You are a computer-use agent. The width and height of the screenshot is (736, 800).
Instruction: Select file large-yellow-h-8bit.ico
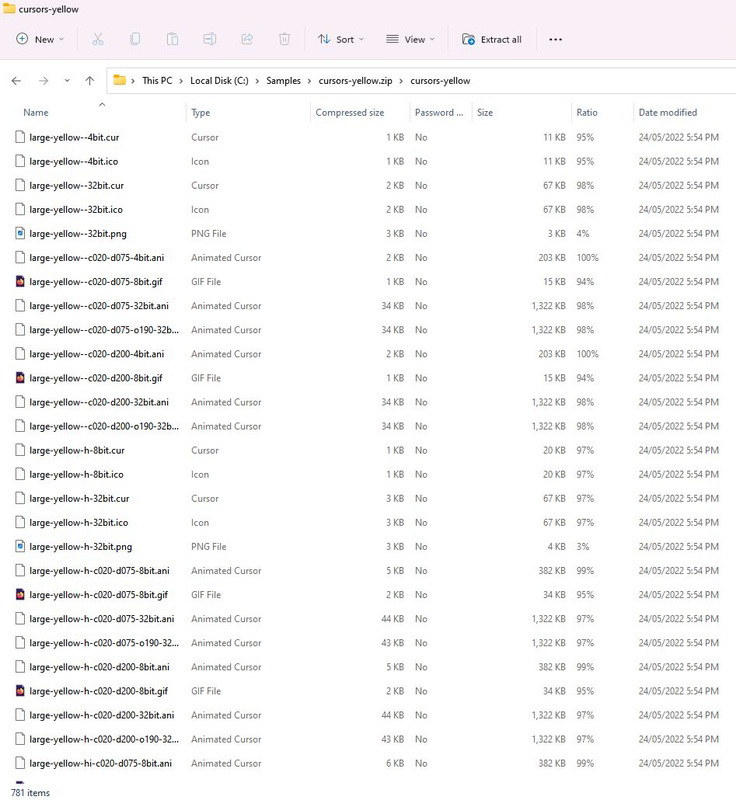(77, 474)
